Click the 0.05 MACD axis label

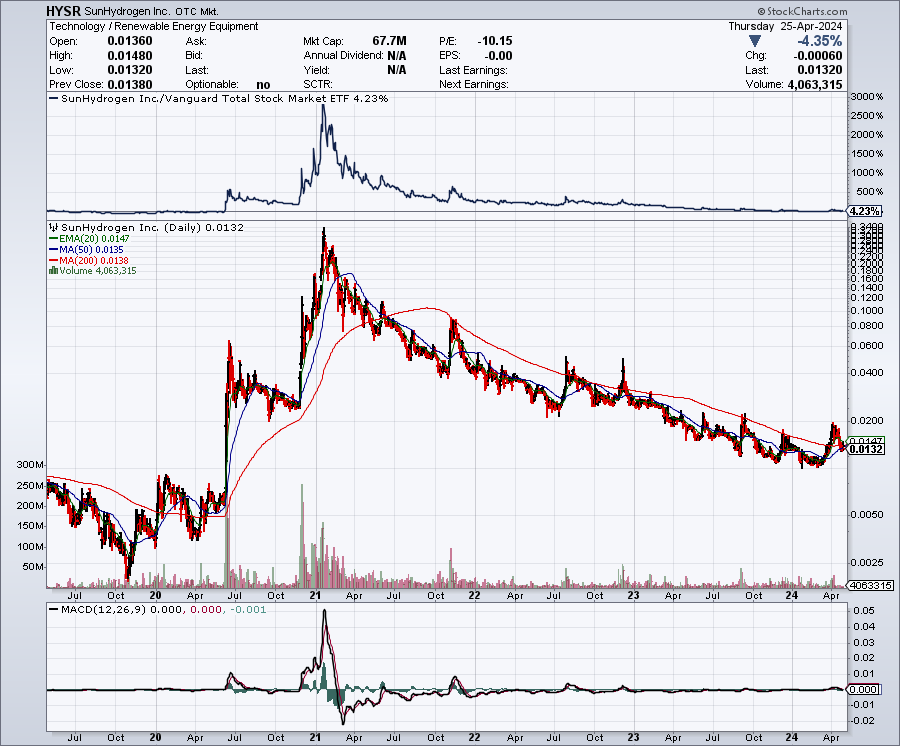click(x=864, y=611)
